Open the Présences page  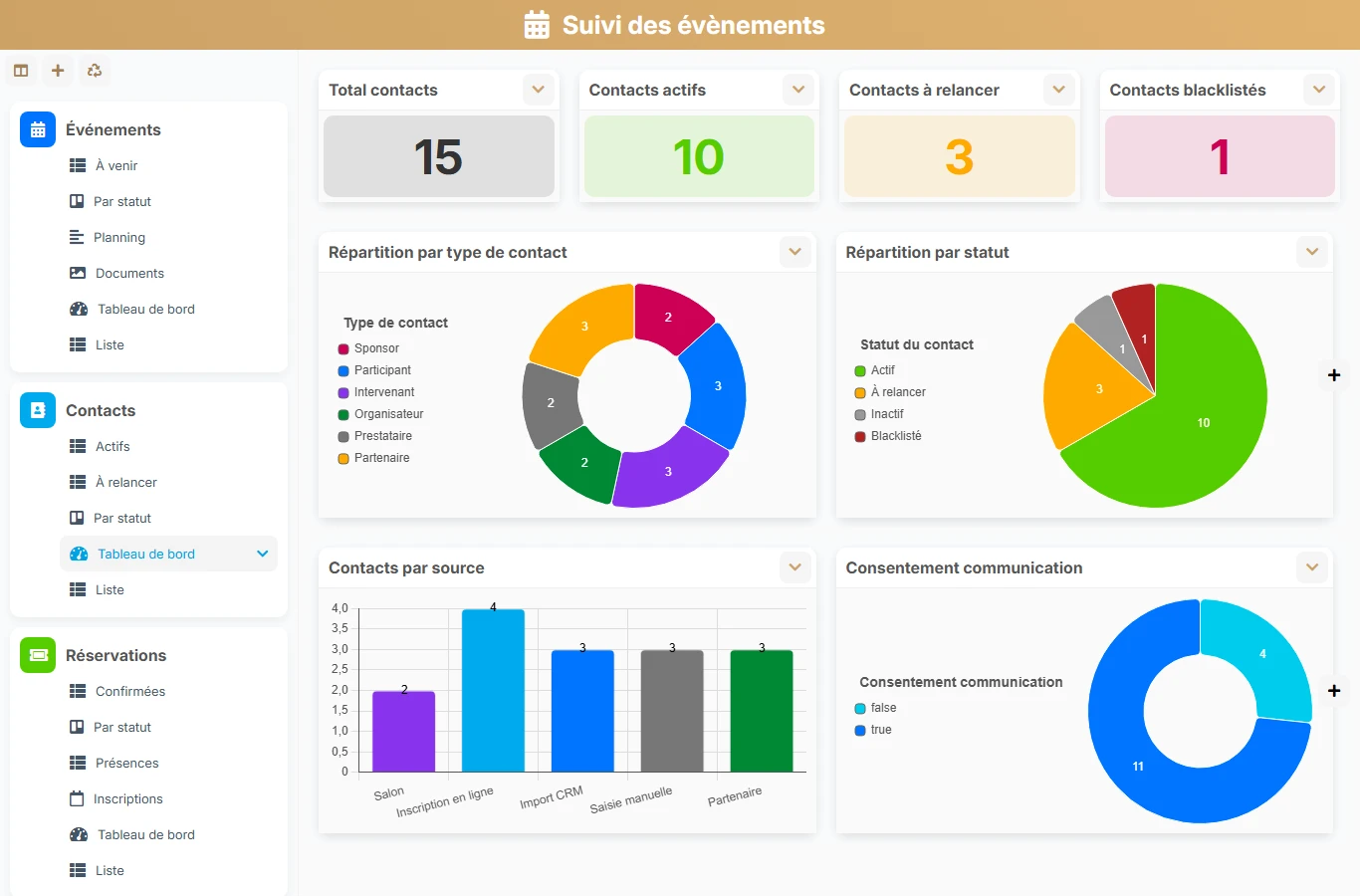(x=127, y=763)
